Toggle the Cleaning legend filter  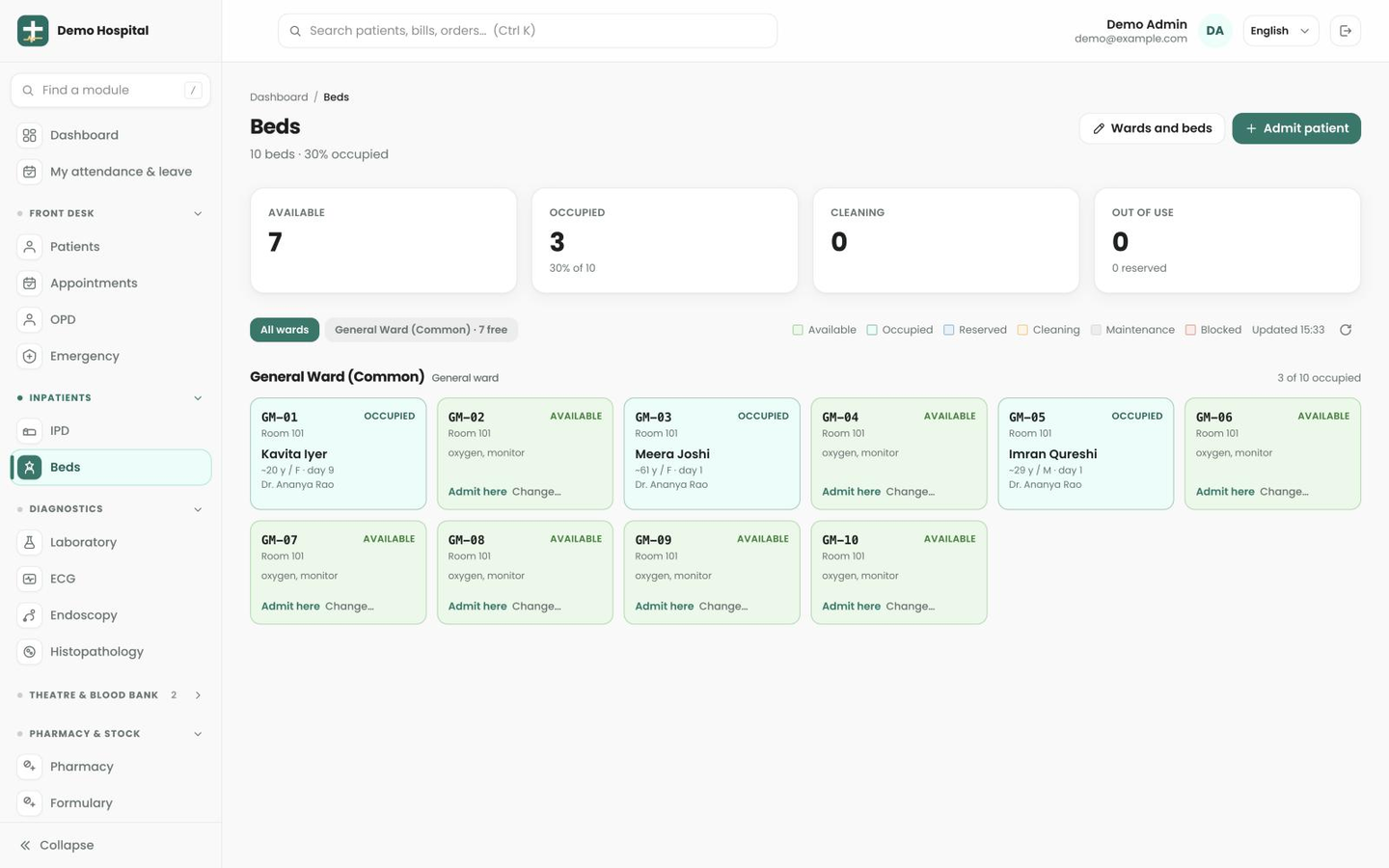coord(1049,330)
